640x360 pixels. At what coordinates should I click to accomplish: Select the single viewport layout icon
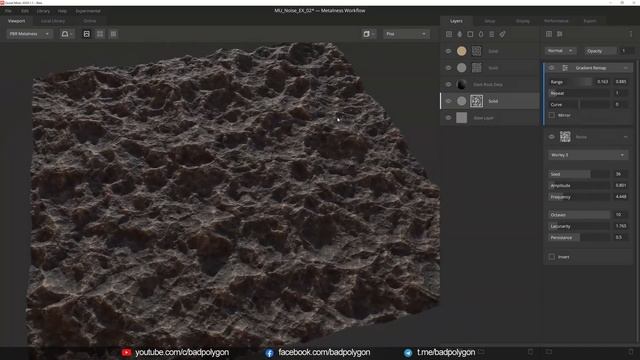pyautogui.click(x=87, y=34)
